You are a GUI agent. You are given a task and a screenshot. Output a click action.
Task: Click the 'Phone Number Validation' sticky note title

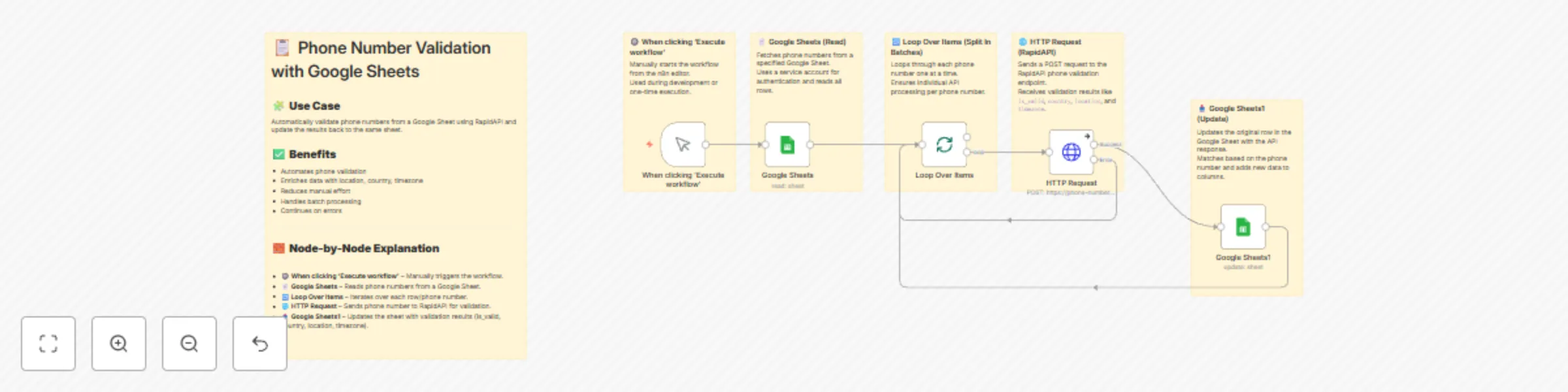[x=381, y=59]
